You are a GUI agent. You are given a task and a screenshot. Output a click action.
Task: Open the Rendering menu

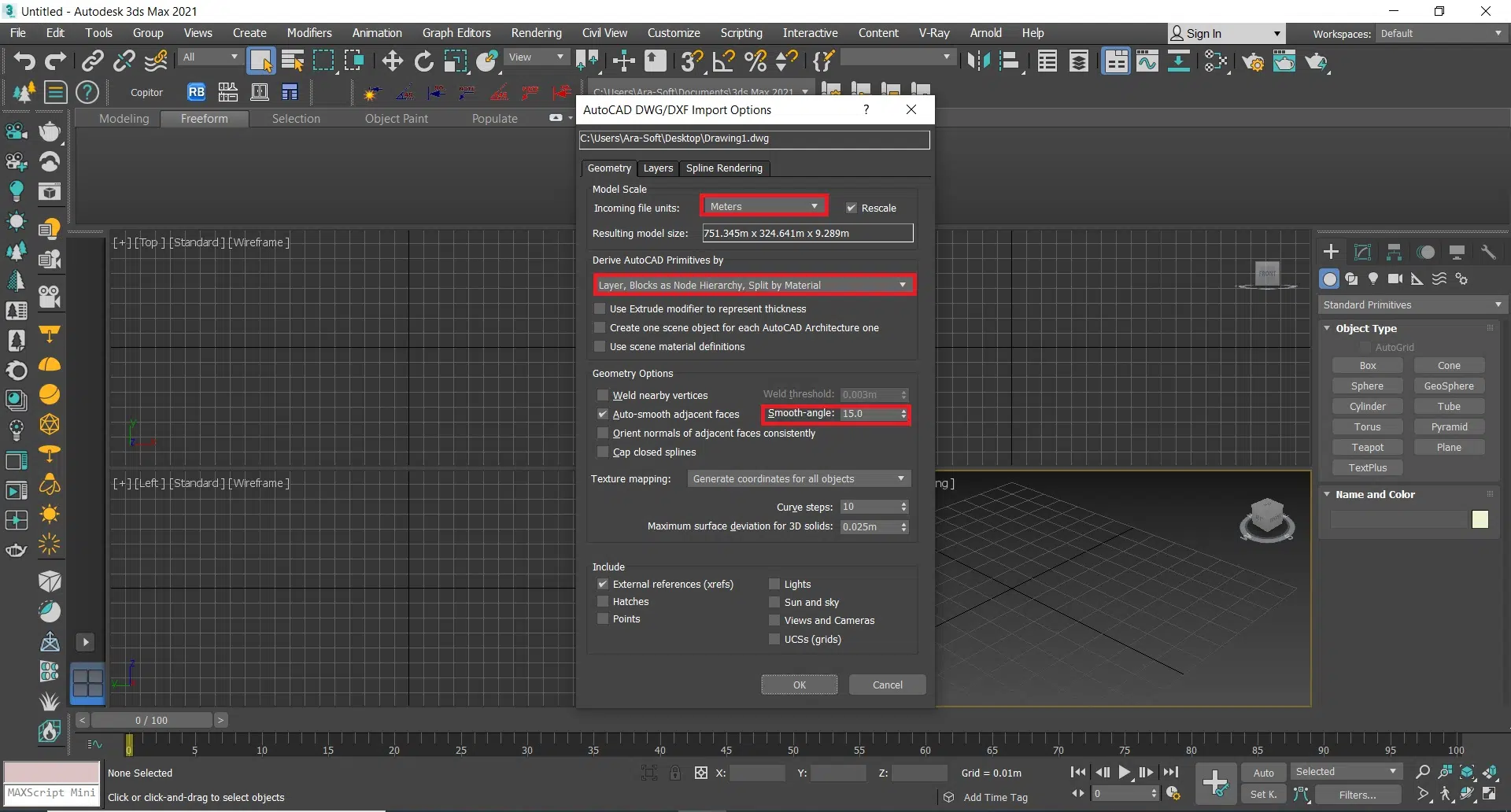536,33
